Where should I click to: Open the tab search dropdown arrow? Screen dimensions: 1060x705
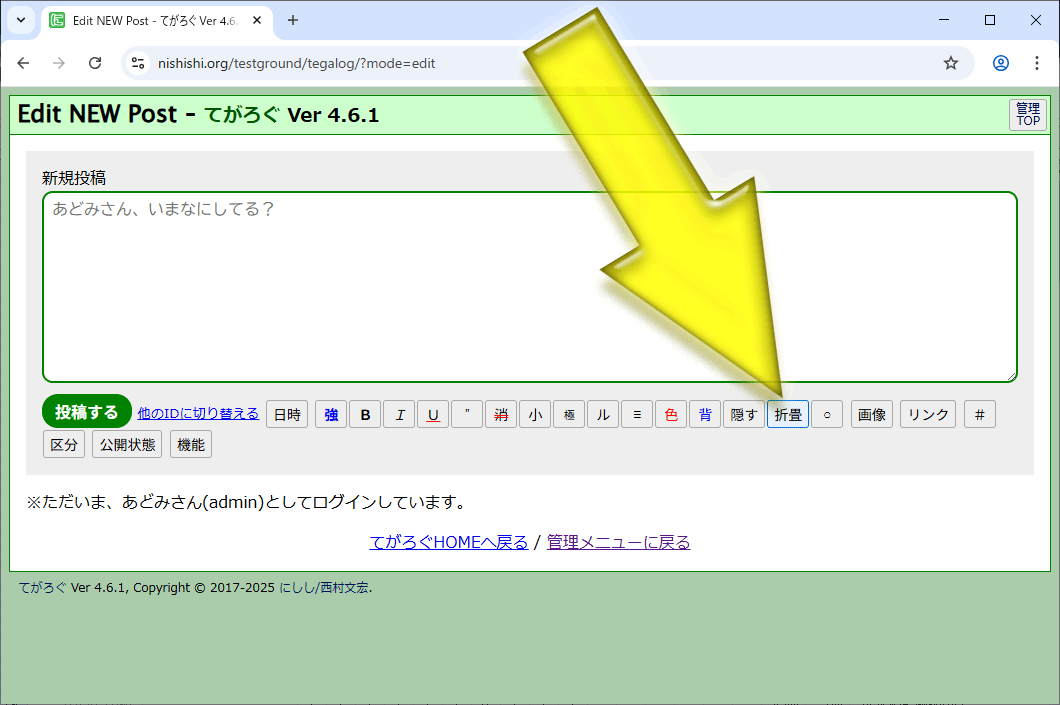tap(21, 20)
